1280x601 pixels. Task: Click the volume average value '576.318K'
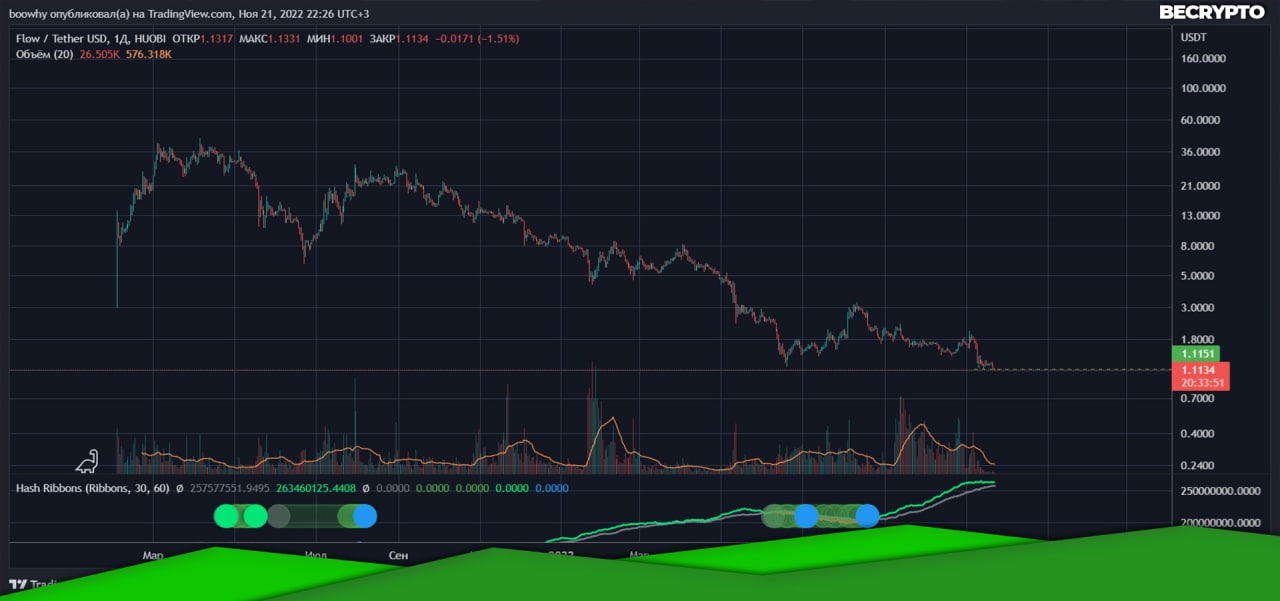click(149, 54)
